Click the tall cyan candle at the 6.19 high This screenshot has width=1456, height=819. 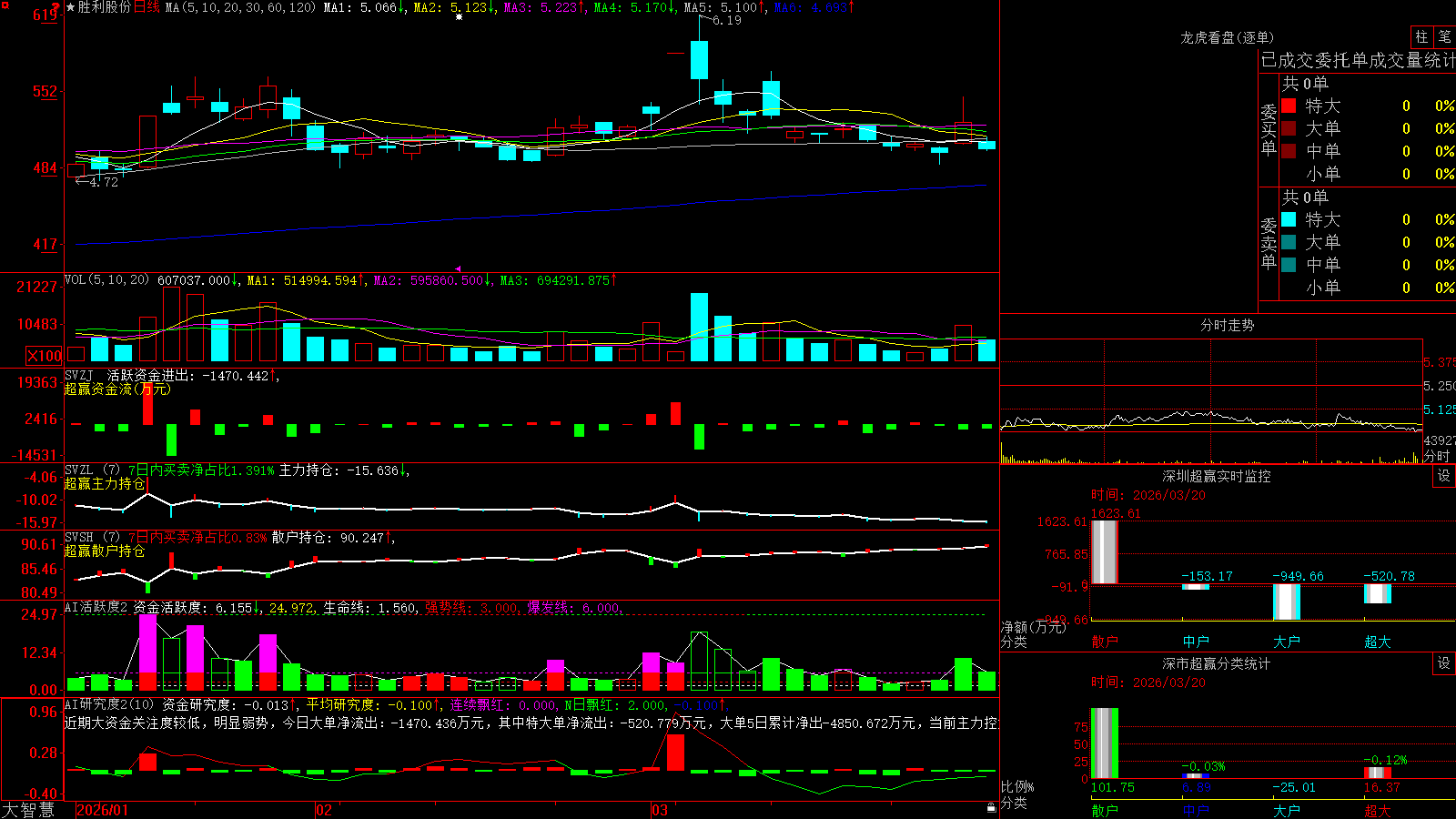click(699, 60)
